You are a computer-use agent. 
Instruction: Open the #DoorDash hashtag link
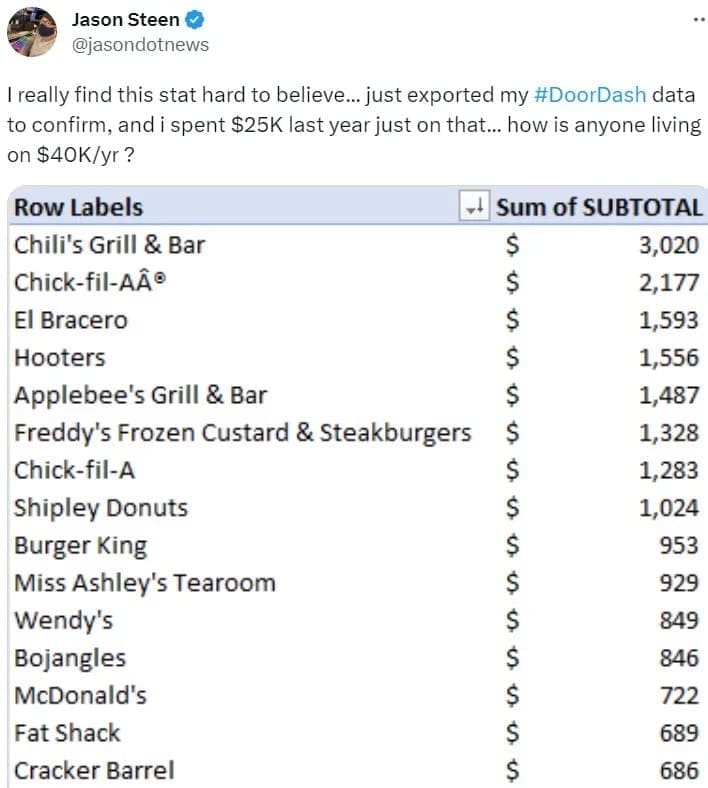point(590,97)
